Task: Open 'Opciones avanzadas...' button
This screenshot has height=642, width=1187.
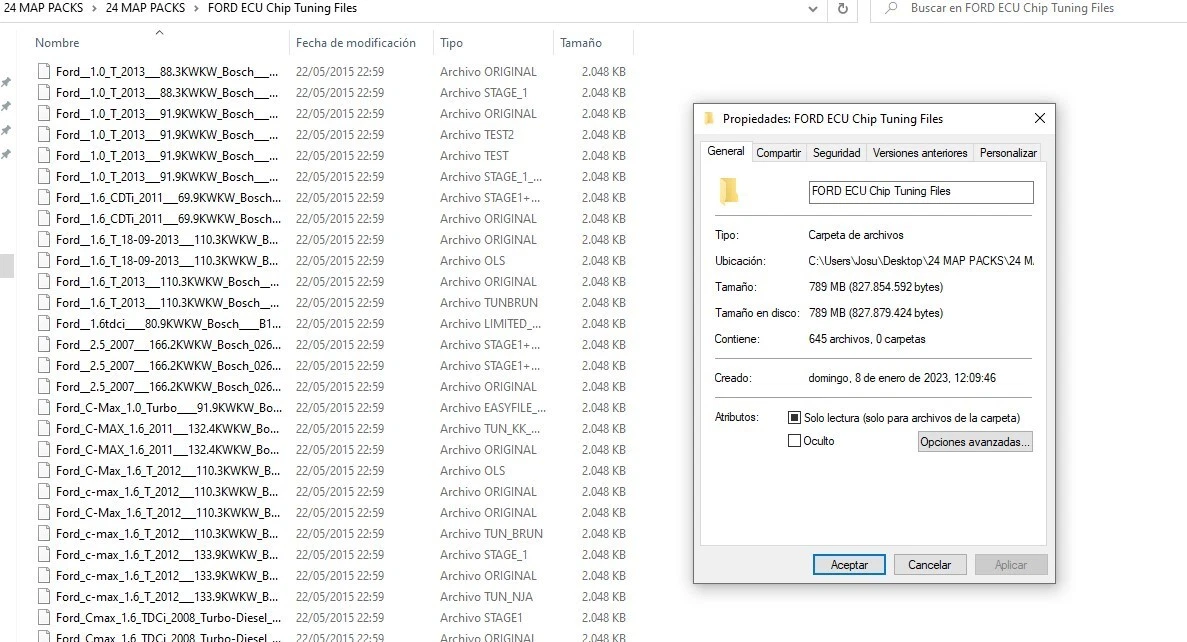Action: pyautogui.click(x=974, y=442)
